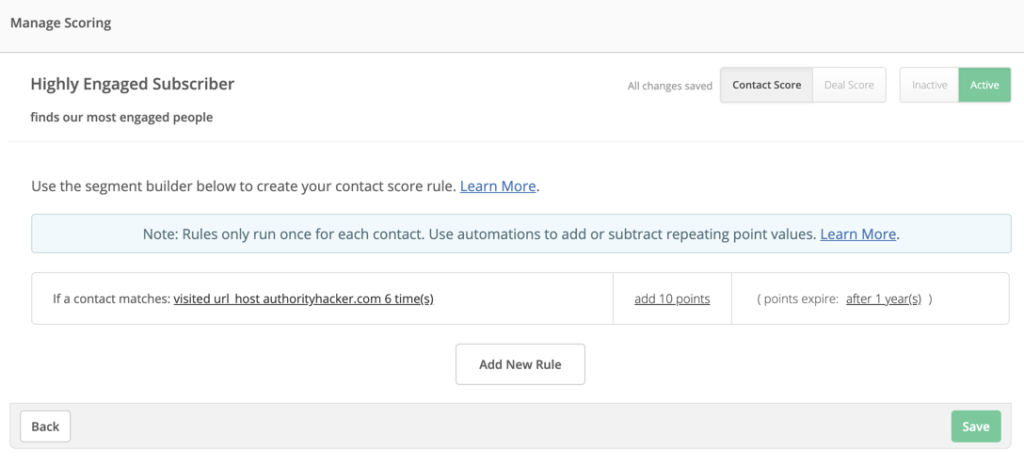1024x467 pixels.
Task: Click the Add New Rule button
Action: point(520,365)
